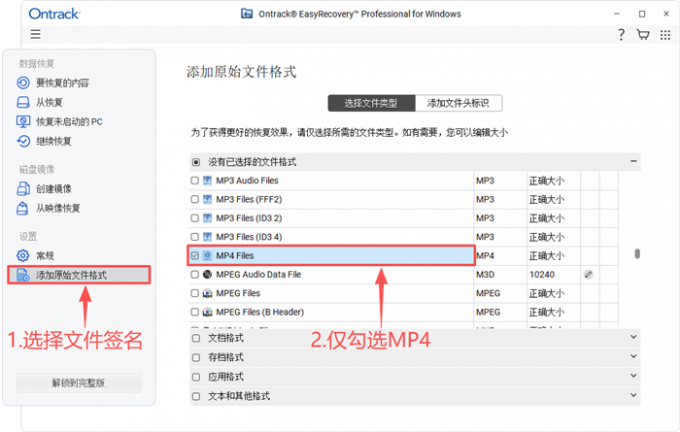Screen dimensions: 680x432
Task: Check the MP3 Audio Files checkbox
Action: click(195, 180)
